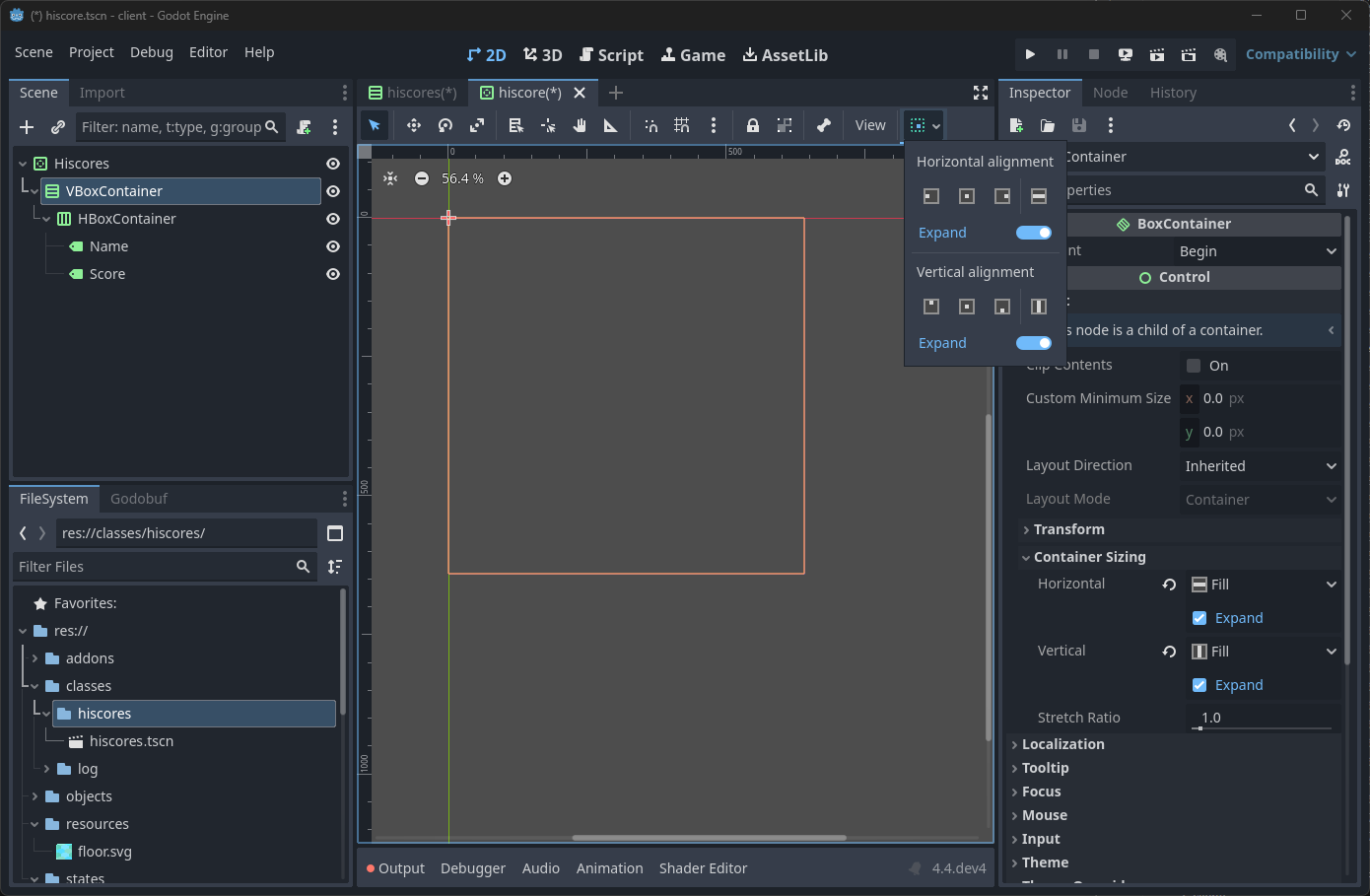This screenshot has height=896, width=1370.
Task: Toggle split mode in the FileSystem panel
Action: click(x=335, y=533)
